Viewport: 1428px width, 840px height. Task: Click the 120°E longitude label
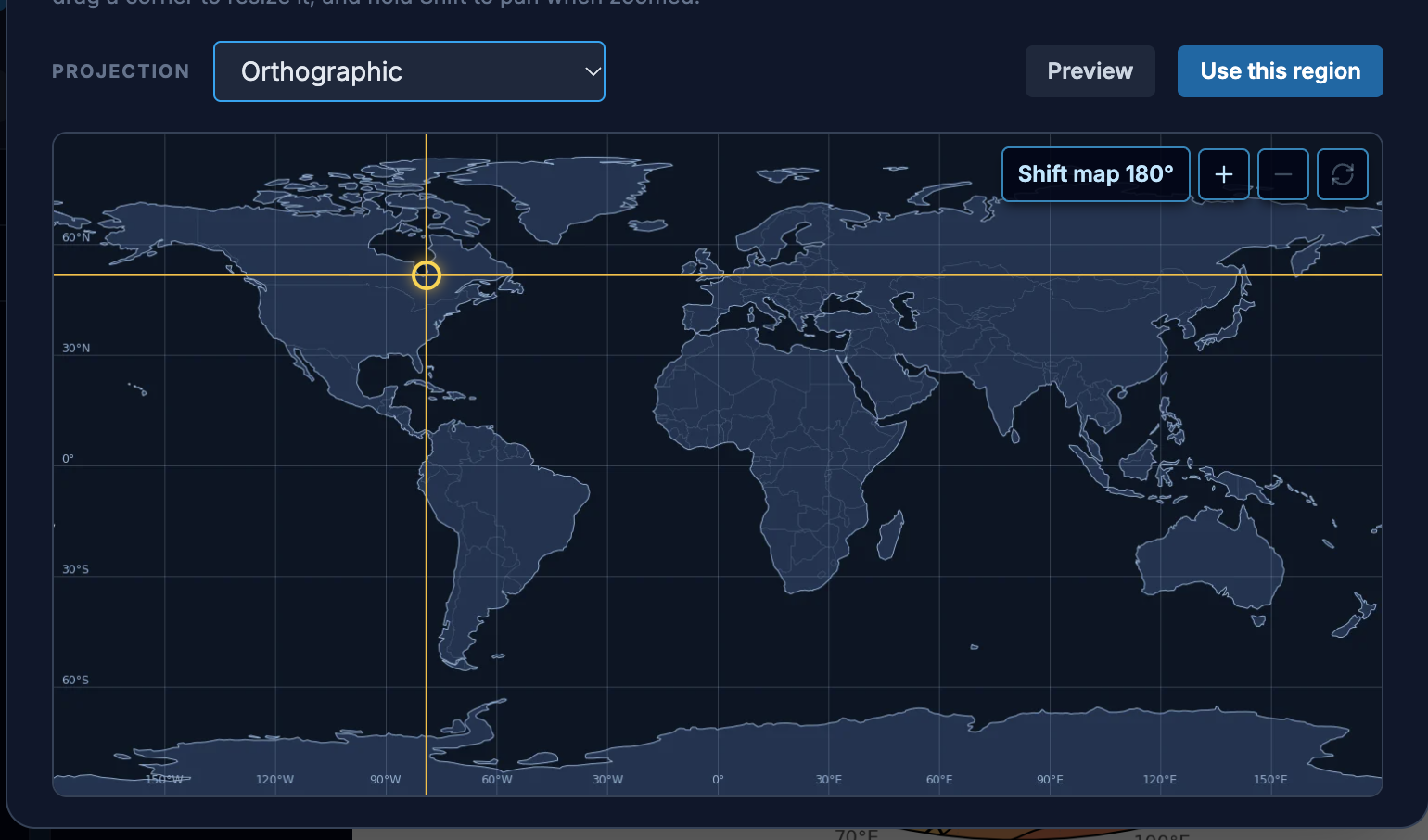point(1160,780)
